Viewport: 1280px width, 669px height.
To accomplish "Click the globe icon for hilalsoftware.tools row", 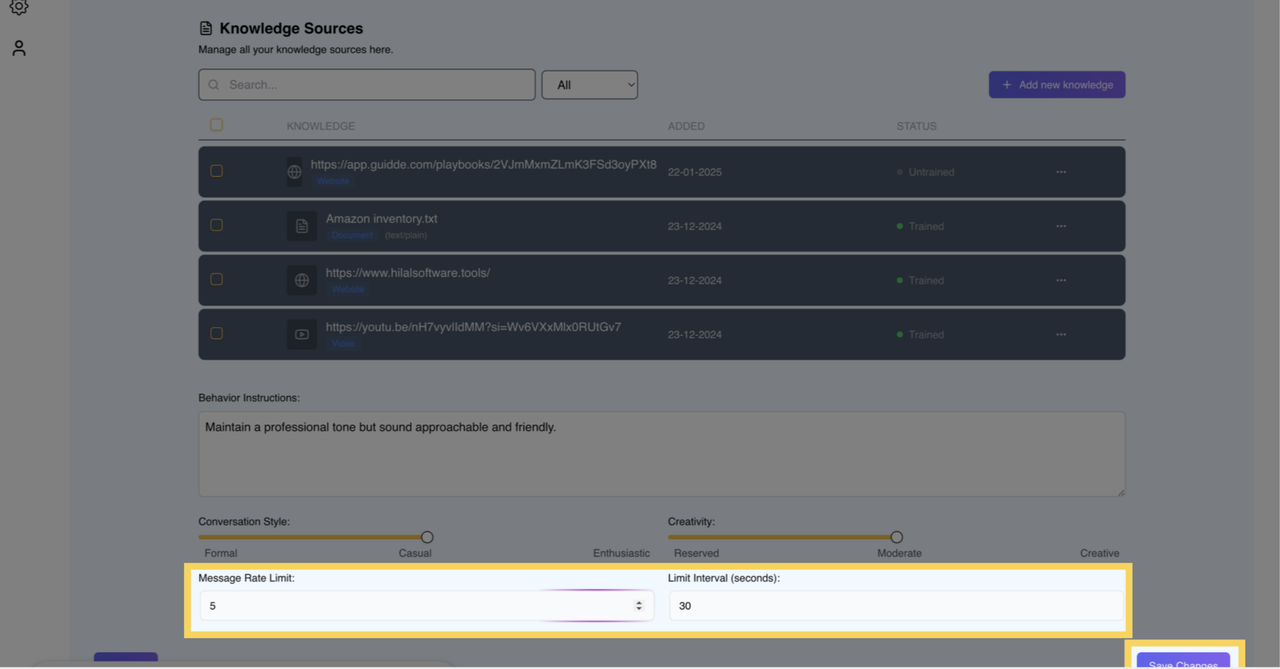I will tap(302, 280).
